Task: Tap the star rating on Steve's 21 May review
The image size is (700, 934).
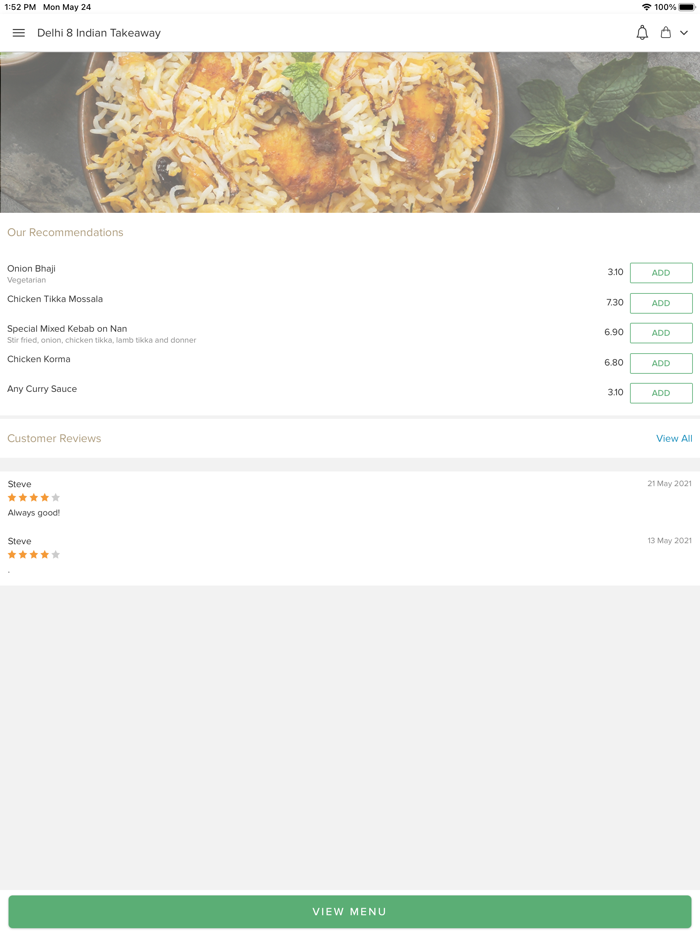Action: coord(34,498)
